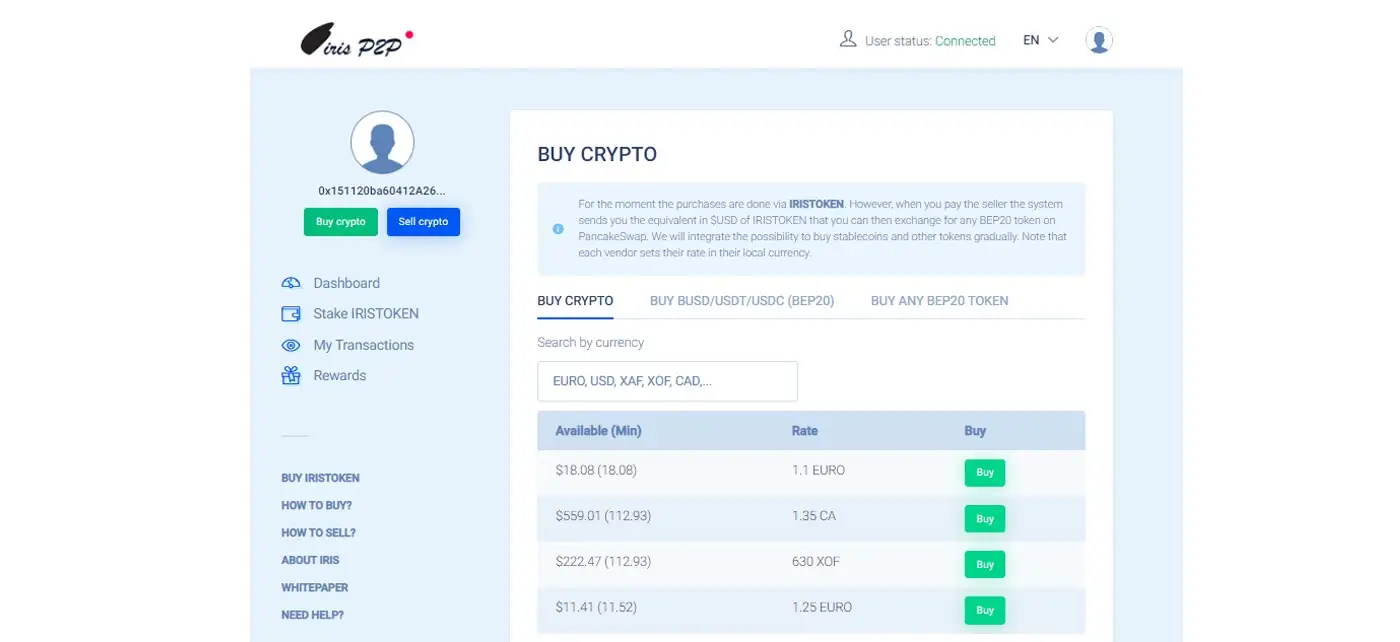Viewport: 1400px width, 642px height.
Task: Click the Stake IRISTOKEN wallet icon
Action: (x=291, y=314)
